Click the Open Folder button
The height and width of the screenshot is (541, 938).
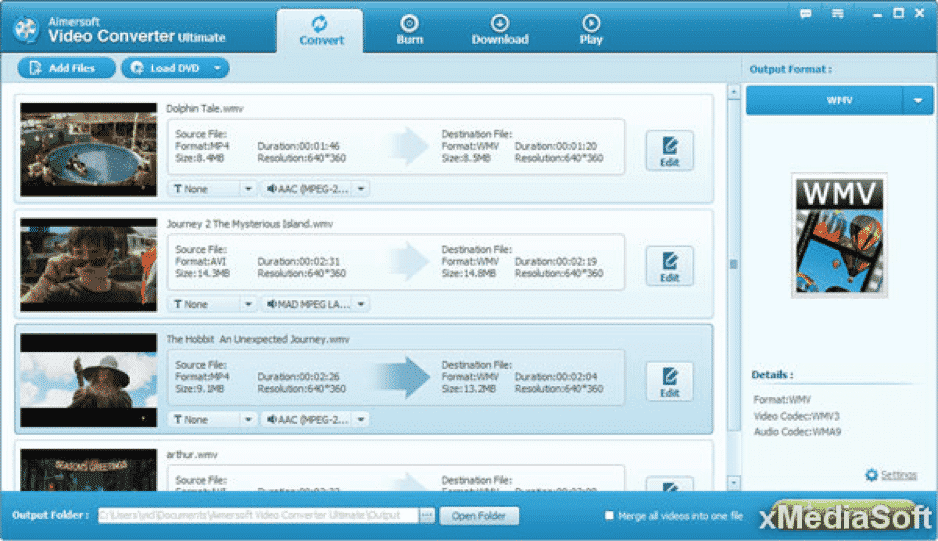[479, 516]
